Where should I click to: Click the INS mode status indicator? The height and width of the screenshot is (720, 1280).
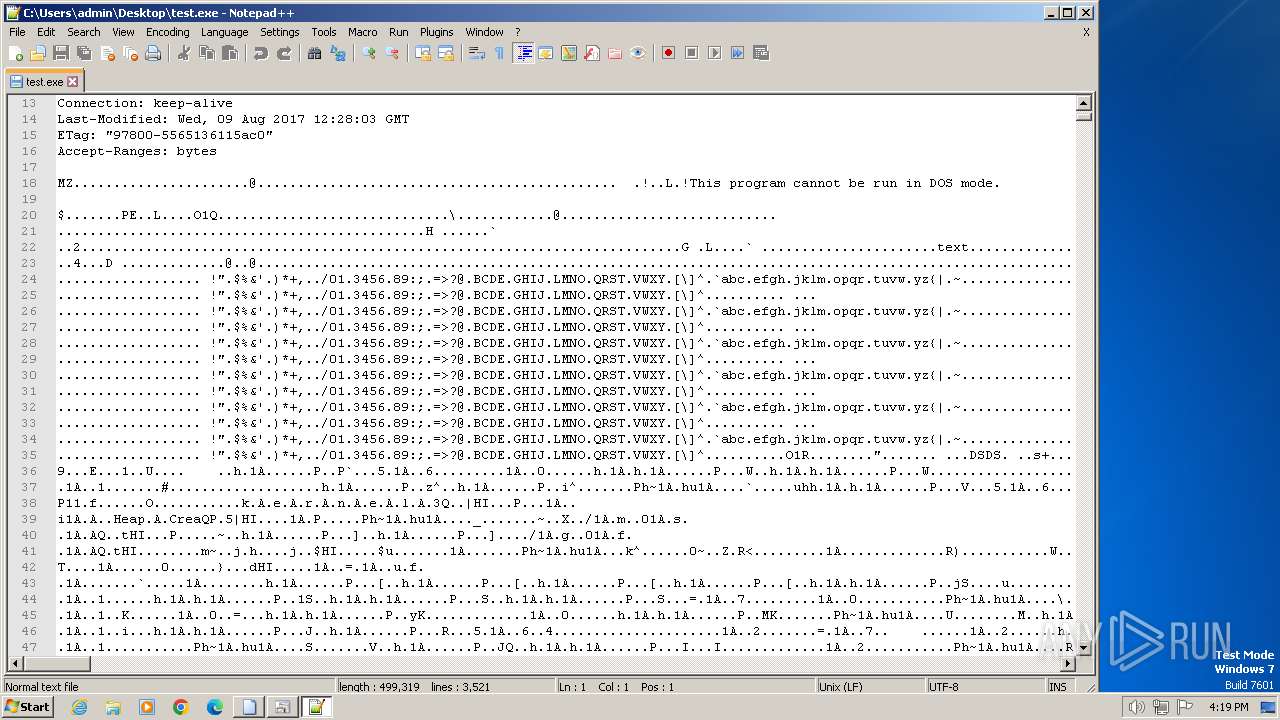[1058, 687]
